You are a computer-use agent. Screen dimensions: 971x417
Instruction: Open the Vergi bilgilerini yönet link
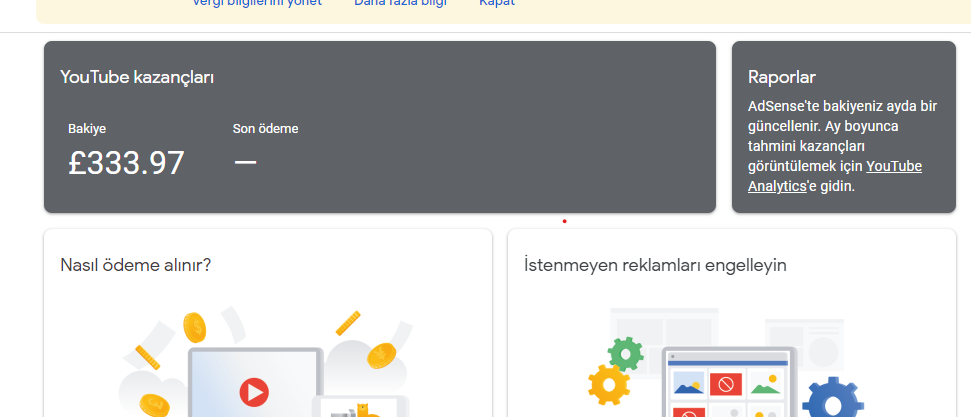pyautogui.click(x=256, y=2)
